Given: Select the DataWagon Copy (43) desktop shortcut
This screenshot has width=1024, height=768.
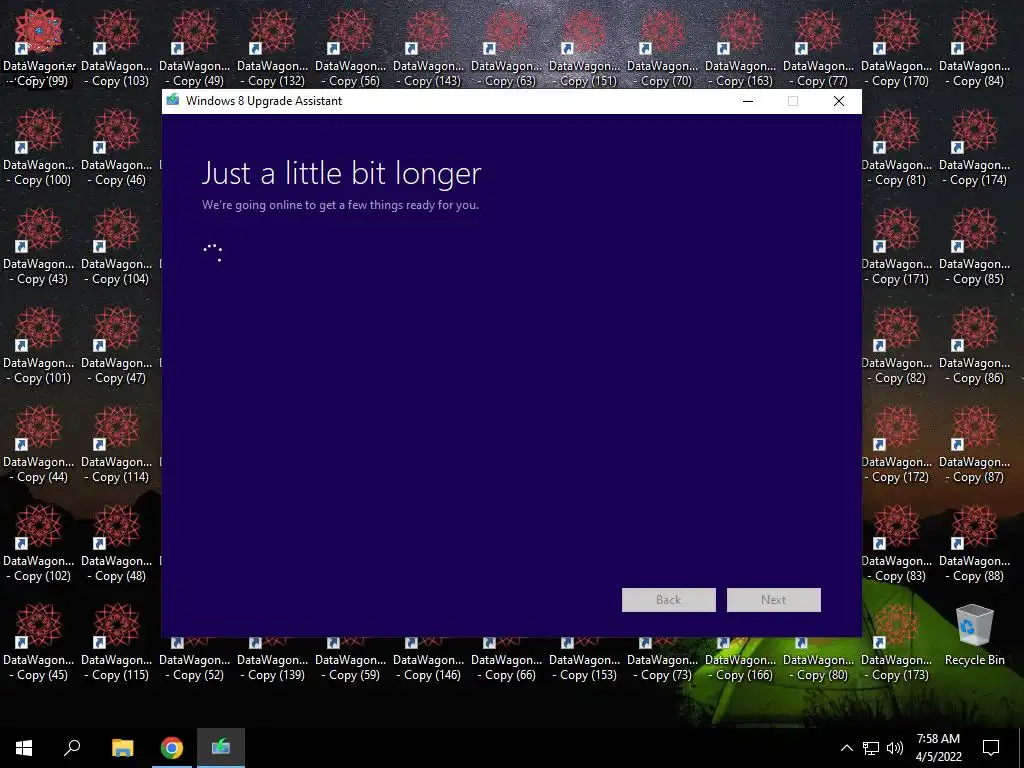Looking at the screenshot, I should tap(39, 247).
